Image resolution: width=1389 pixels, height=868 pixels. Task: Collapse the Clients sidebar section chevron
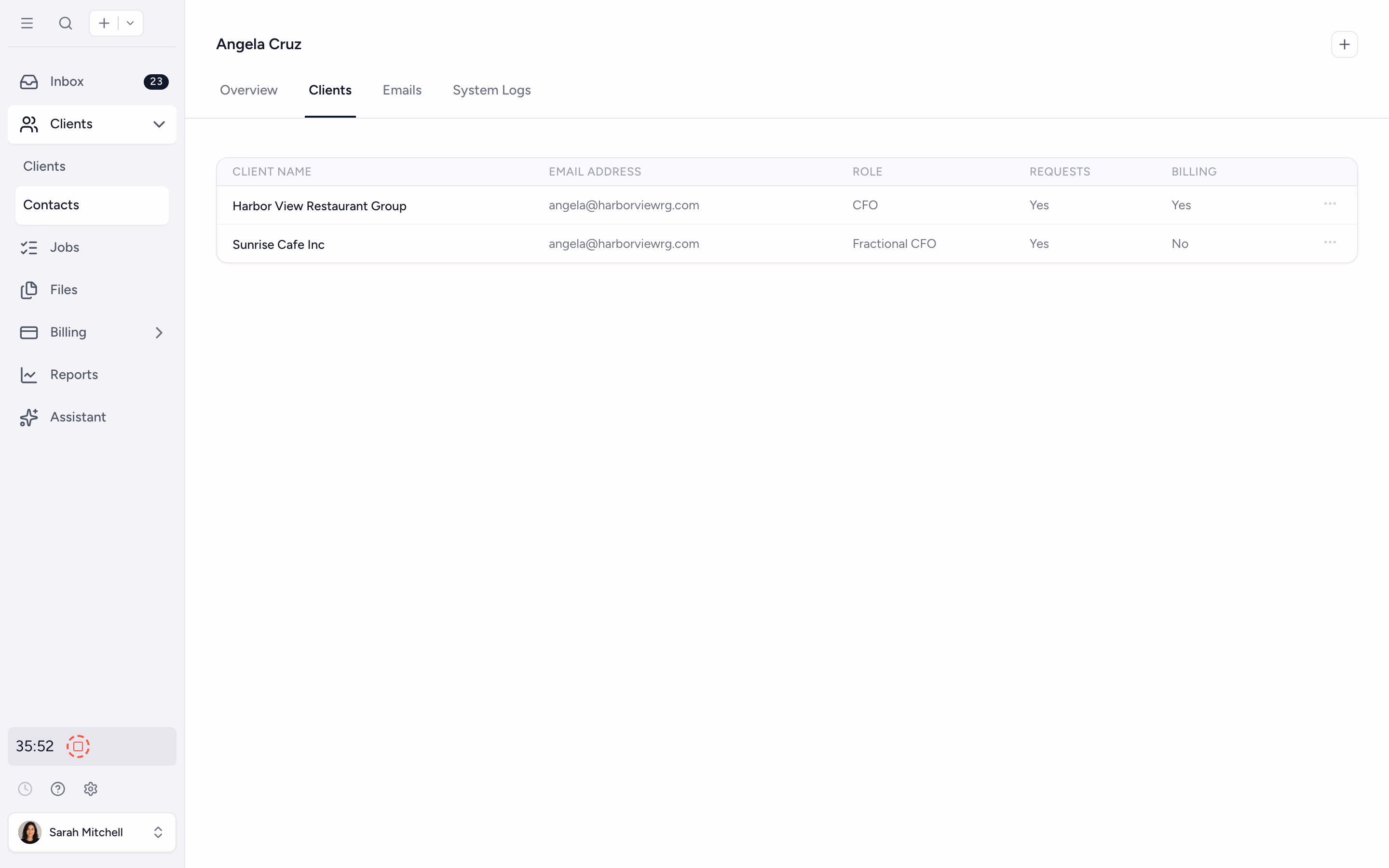[x=159, y=124]
